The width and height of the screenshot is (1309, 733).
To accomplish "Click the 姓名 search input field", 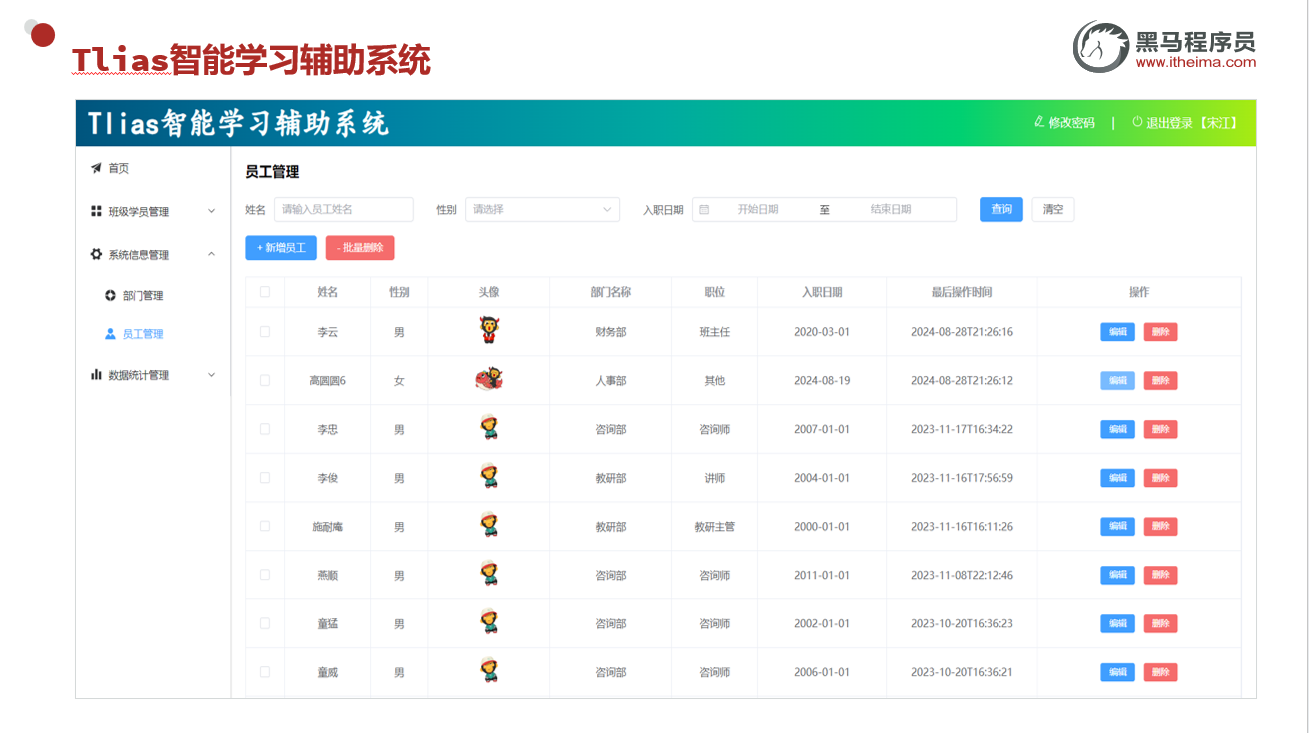I will (x=343, y=209).
